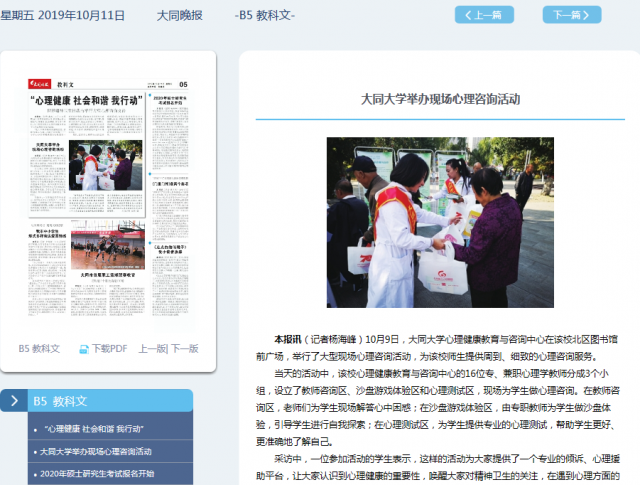Click newspaper name 大同晚报 in header

click(x=180, y=16)
